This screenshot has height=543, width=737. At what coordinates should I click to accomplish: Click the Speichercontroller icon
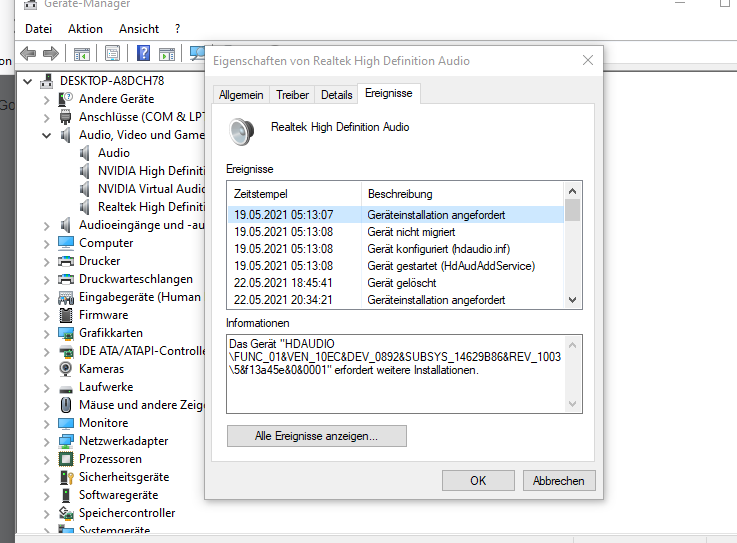click(x=66, y=513)
